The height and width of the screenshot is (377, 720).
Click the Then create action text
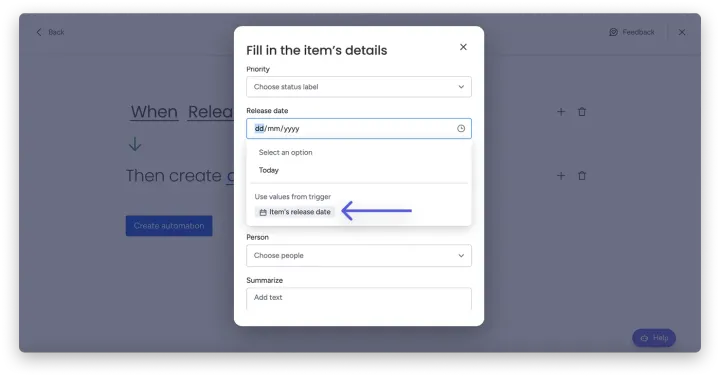(174, 175)
